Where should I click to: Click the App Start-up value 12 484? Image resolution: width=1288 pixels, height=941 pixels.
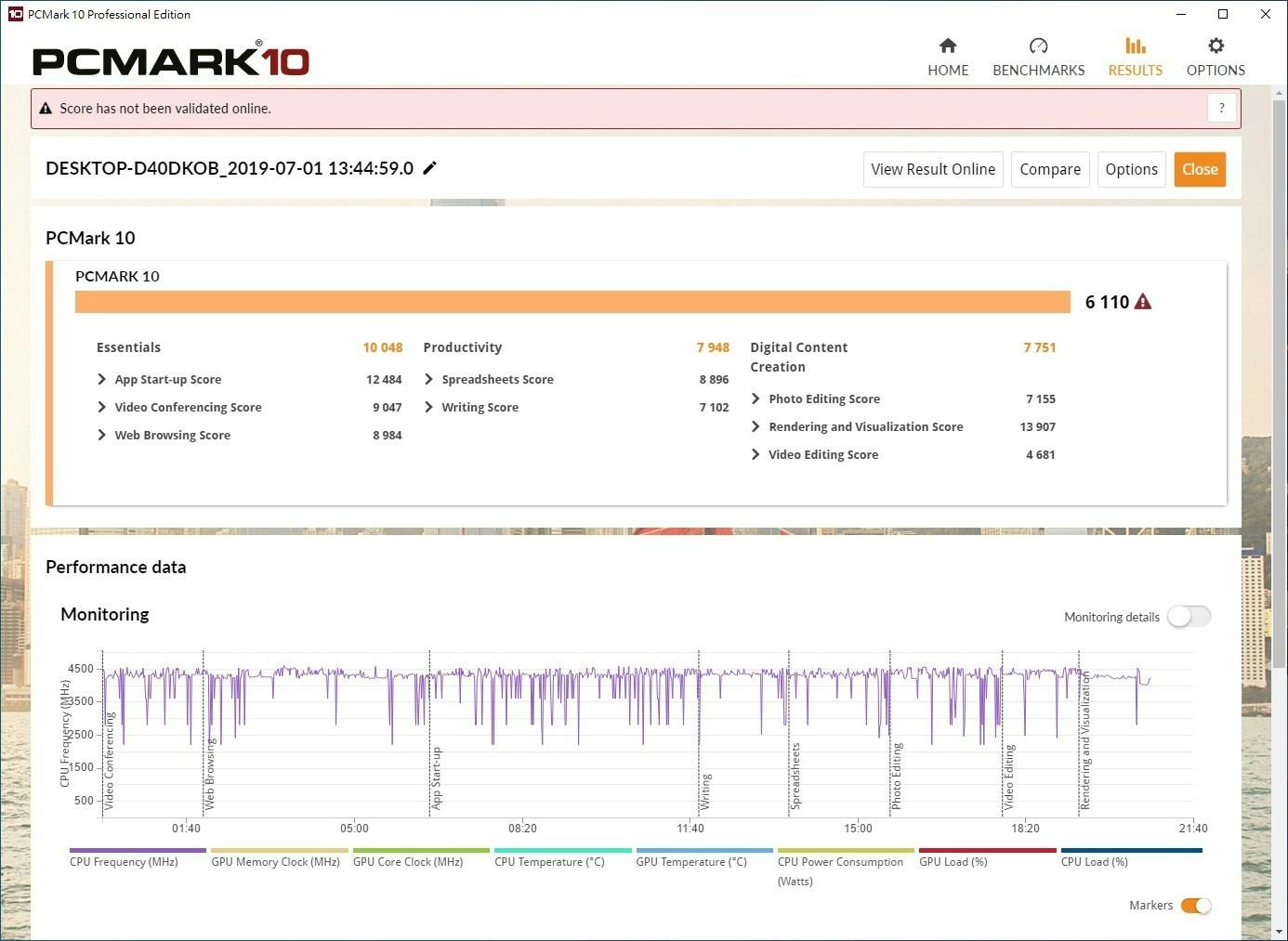coord(384,379)
